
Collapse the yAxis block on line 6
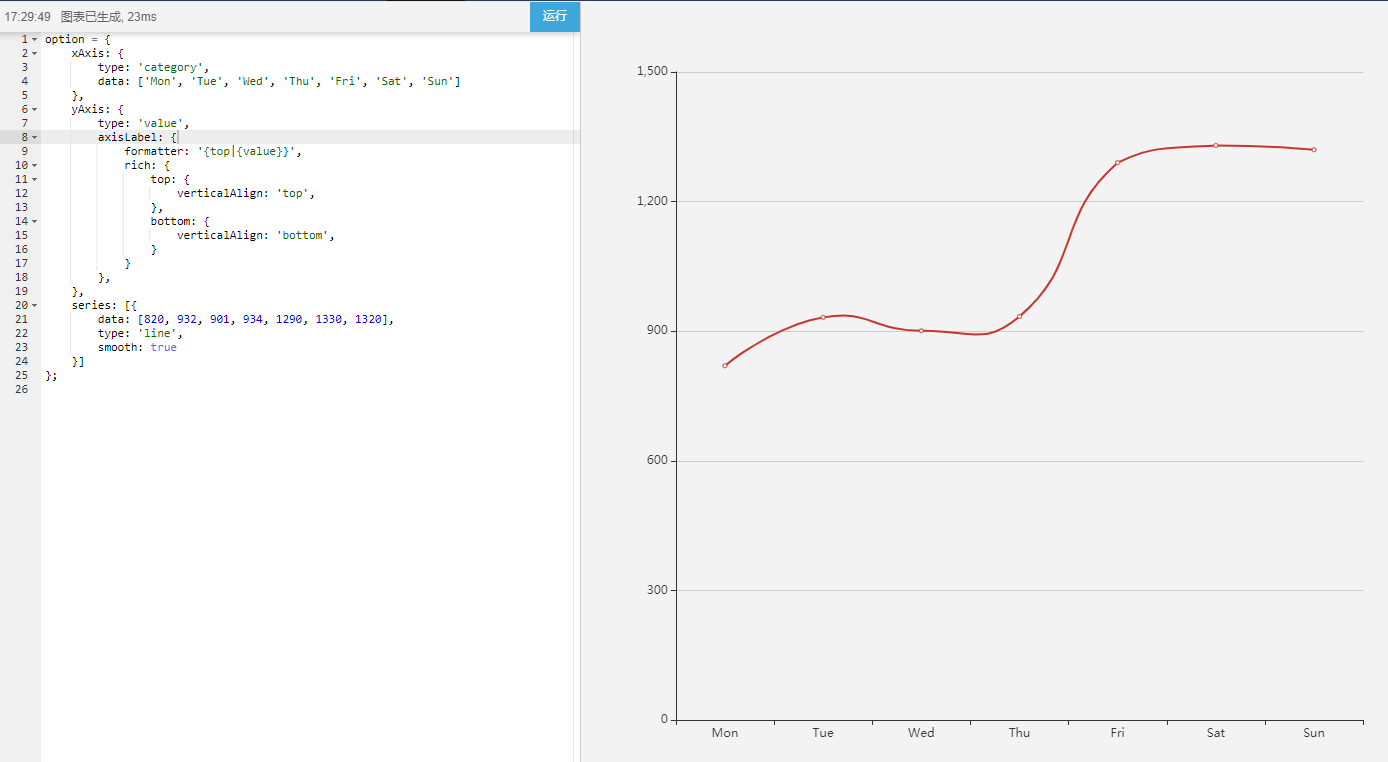[x=35, y=109]
